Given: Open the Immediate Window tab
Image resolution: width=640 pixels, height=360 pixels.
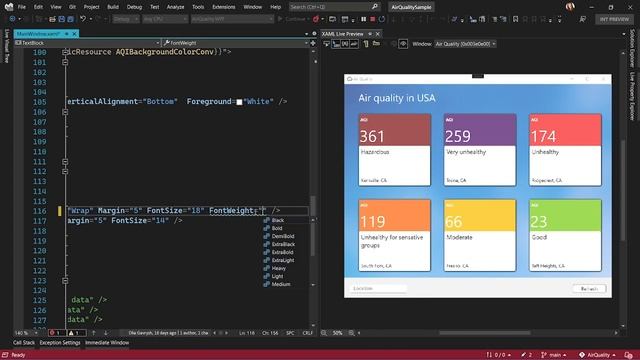Looking at the screenshot, I should [107, 342].
